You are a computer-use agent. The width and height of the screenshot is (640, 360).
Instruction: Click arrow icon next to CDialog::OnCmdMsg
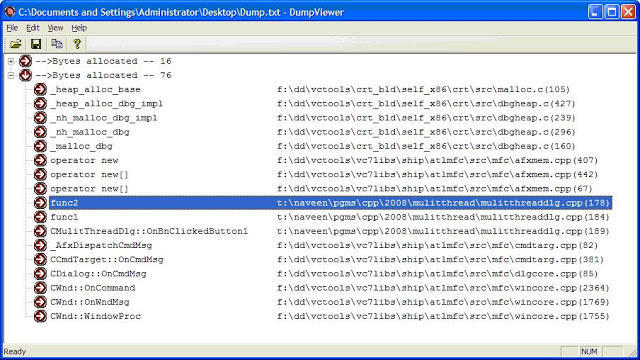coord(40,274)
